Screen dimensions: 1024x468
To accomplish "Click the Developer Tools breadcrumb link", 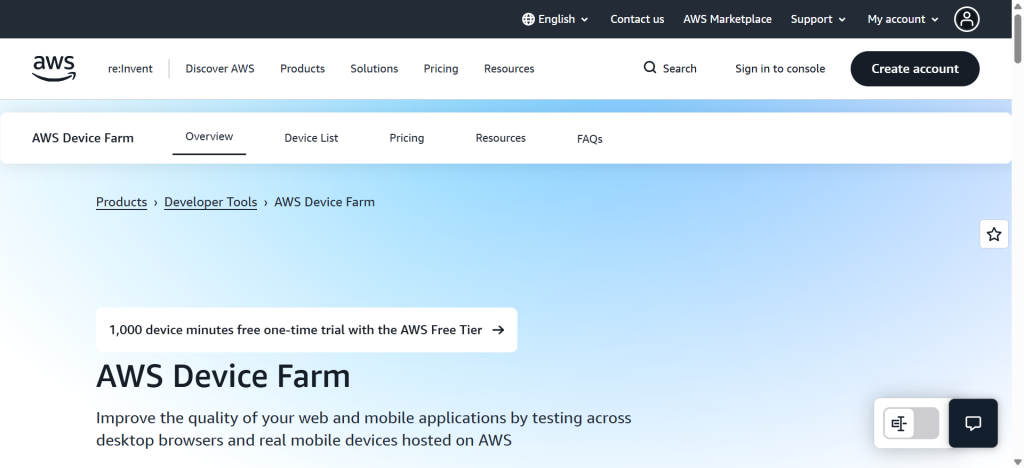I will click(x=210, y=202).
